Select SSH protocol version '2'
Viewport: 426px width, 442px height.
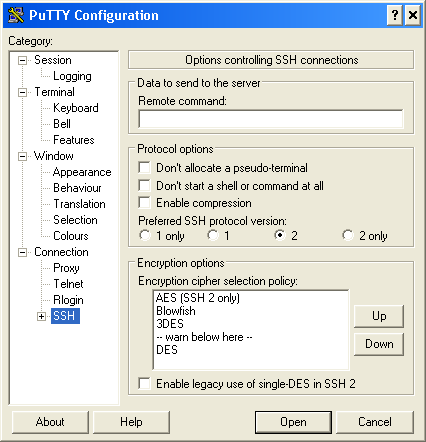pos(280,235)
